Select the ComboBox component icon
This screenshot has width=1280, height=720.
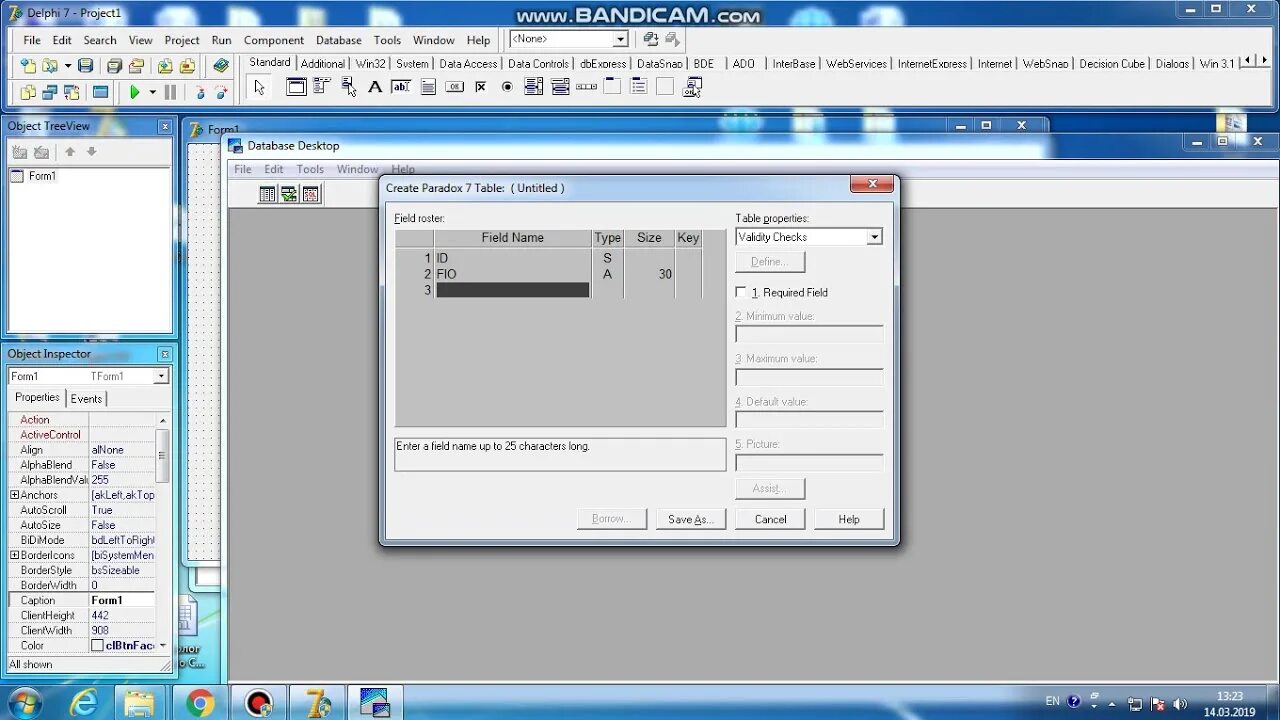coord(560,87)
